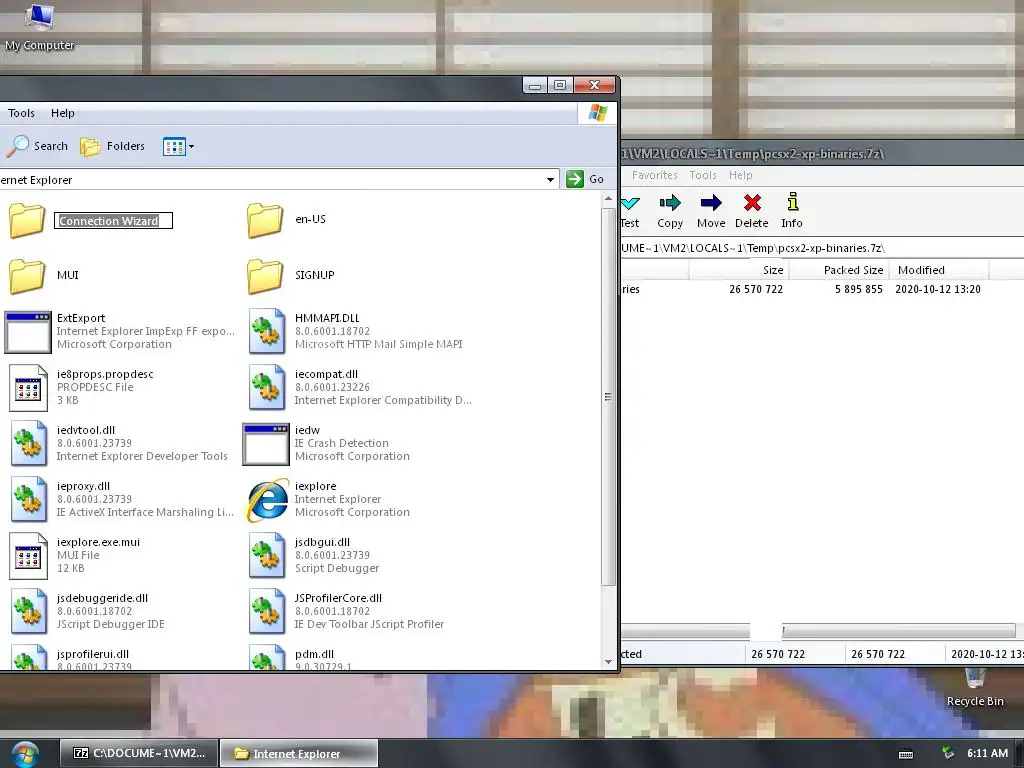Click Move icon in 7-Zip toolbar
The width and height of the screenshot is (1024, 768).
711,203
